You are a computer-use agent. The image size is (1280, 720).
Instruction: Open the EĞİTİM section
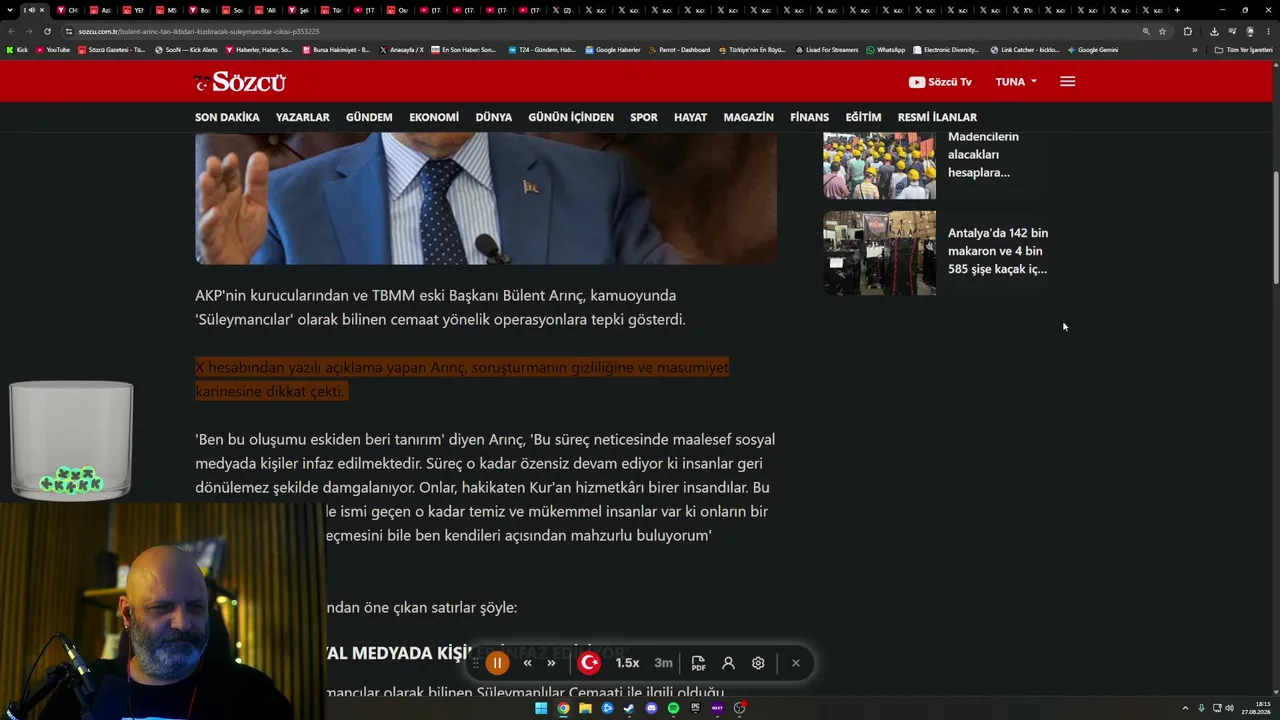863,117
